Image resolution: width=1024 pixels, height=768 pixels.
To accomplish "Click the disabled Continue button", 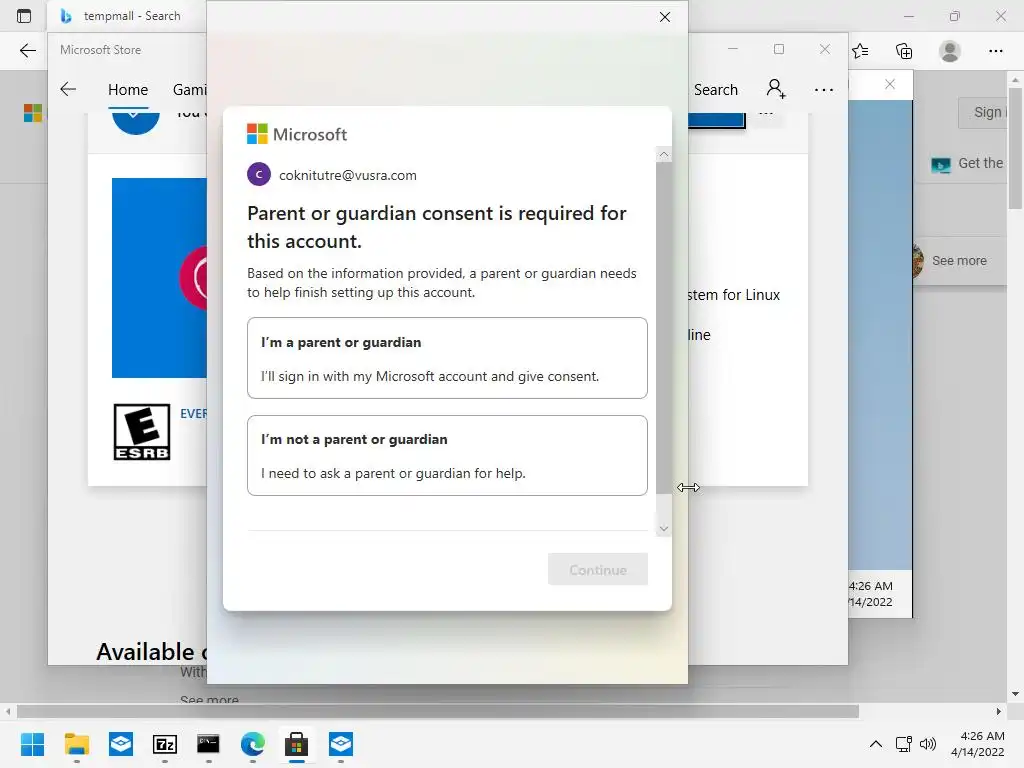I will 598,569.
